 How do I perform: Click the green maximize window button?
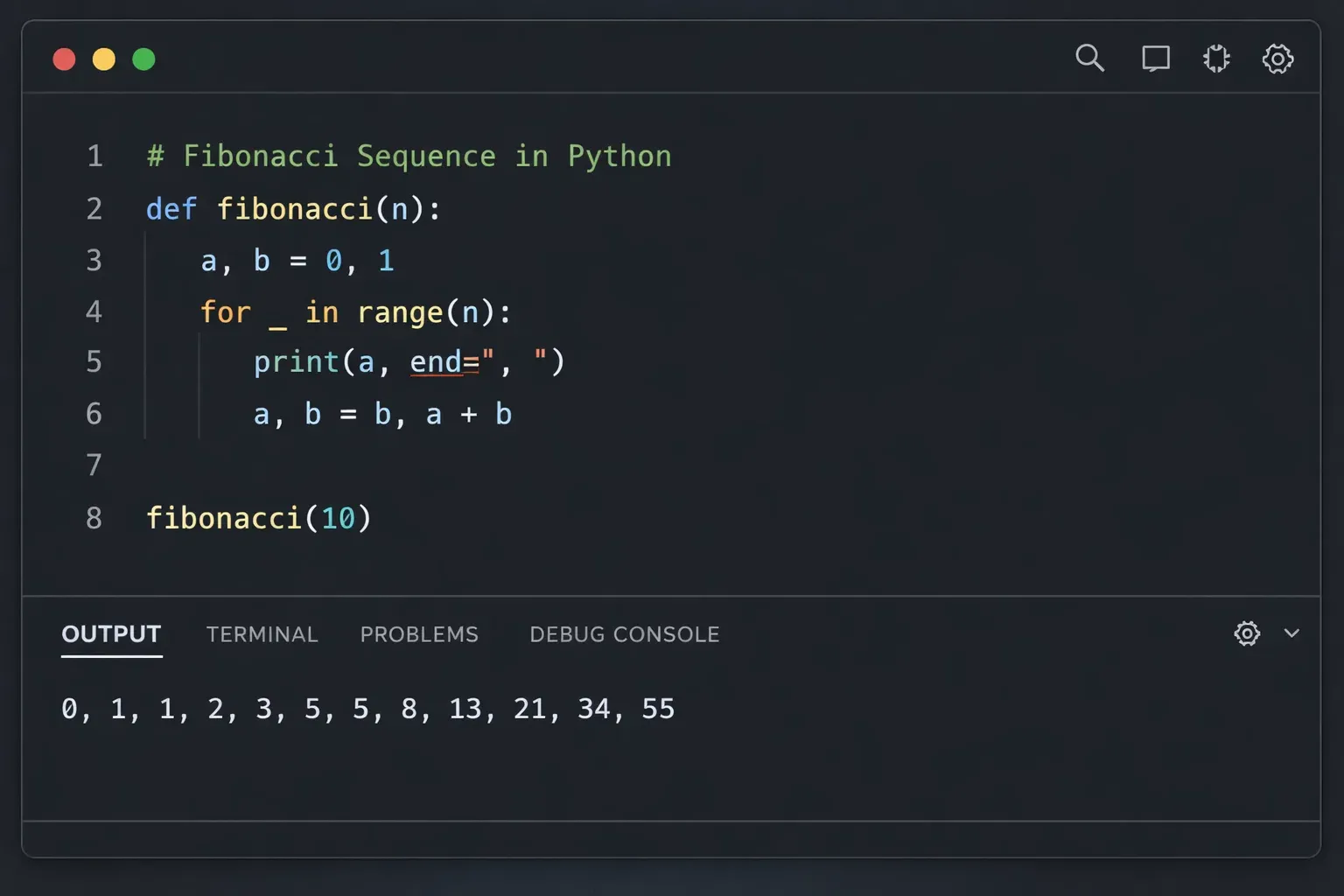pyautogui.click(x=143, y=59)
